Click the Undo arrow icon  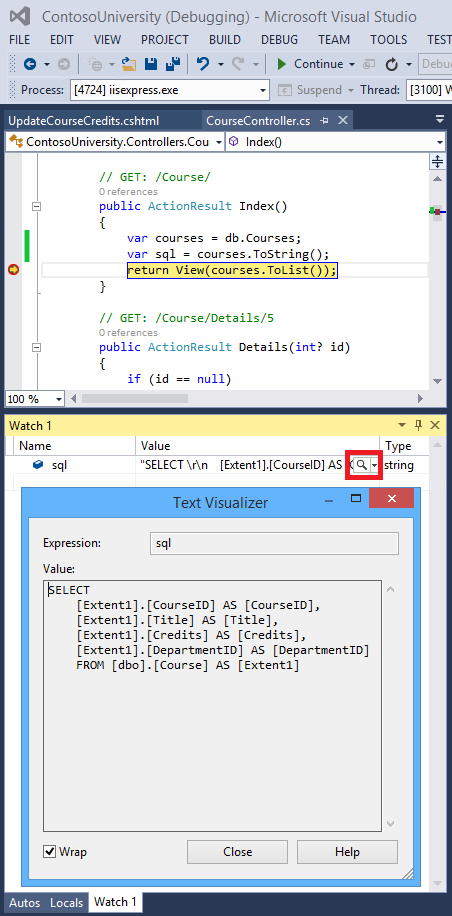click(x=203, y=64)
